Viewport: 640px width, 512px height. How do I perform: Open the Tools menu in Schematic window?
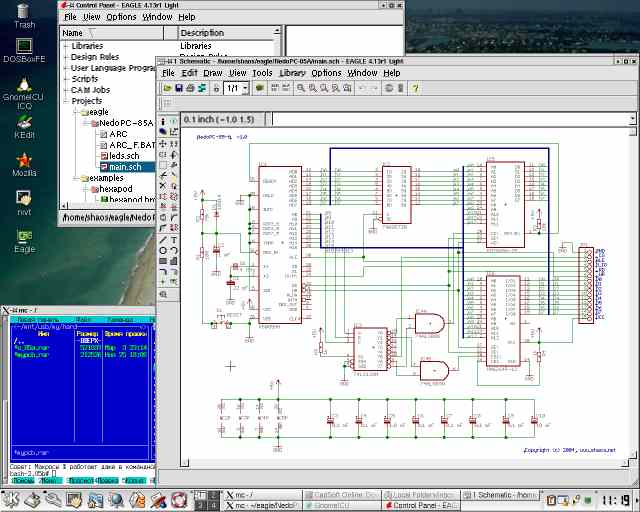pyautogui.click(x=262, y=73)
